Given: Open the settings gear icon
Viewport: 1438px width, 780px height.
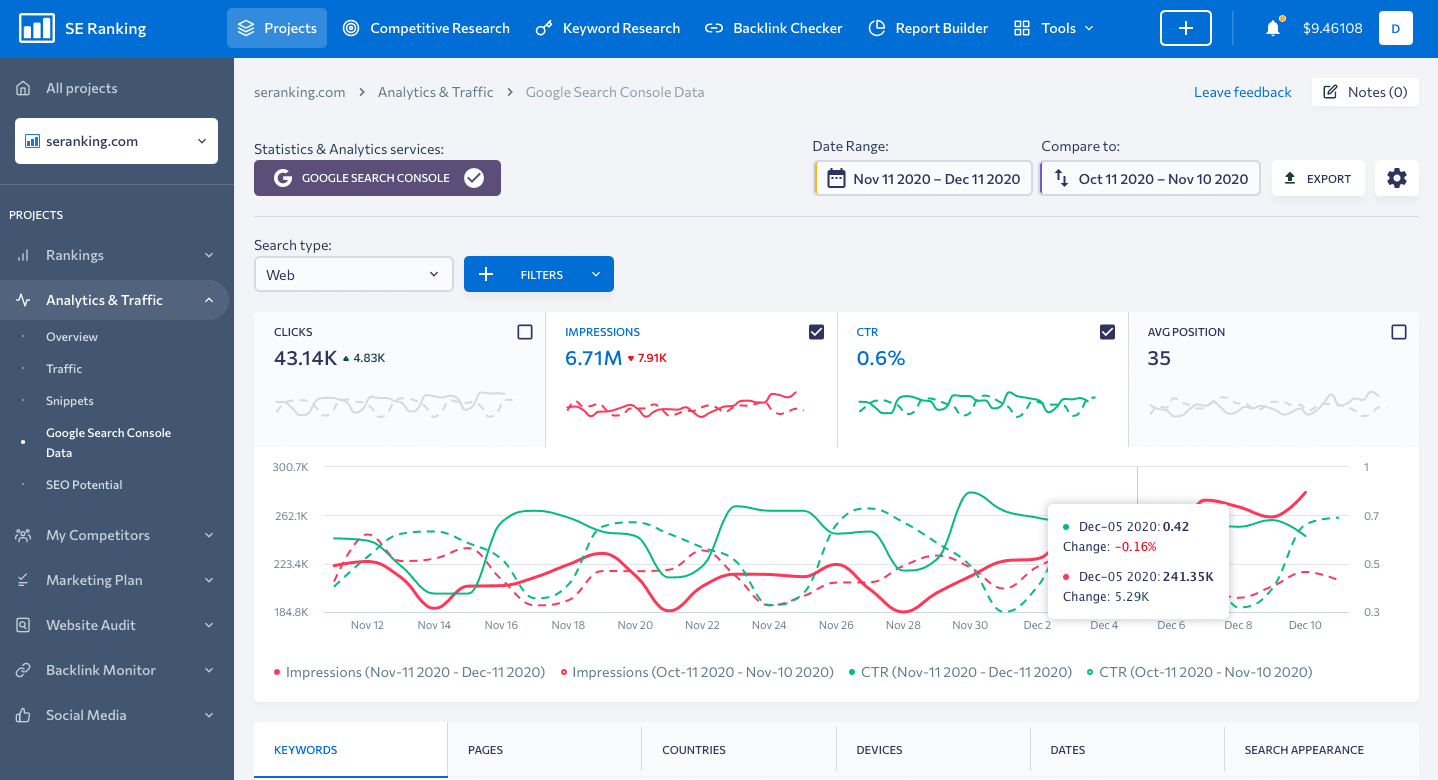Looking at the screenshot, I should [1396, 178].
